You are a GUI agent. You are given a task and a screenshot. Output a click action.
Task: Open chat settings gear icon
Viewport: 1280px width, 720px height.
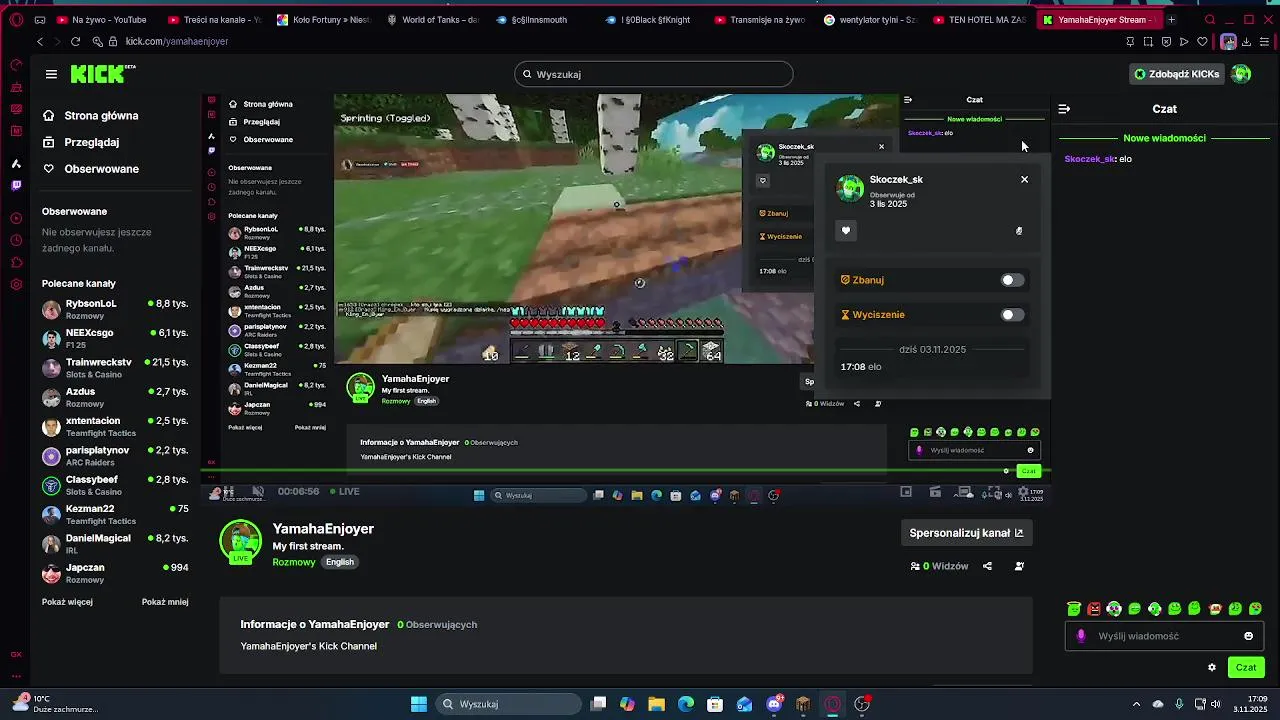coord(1212,667)
